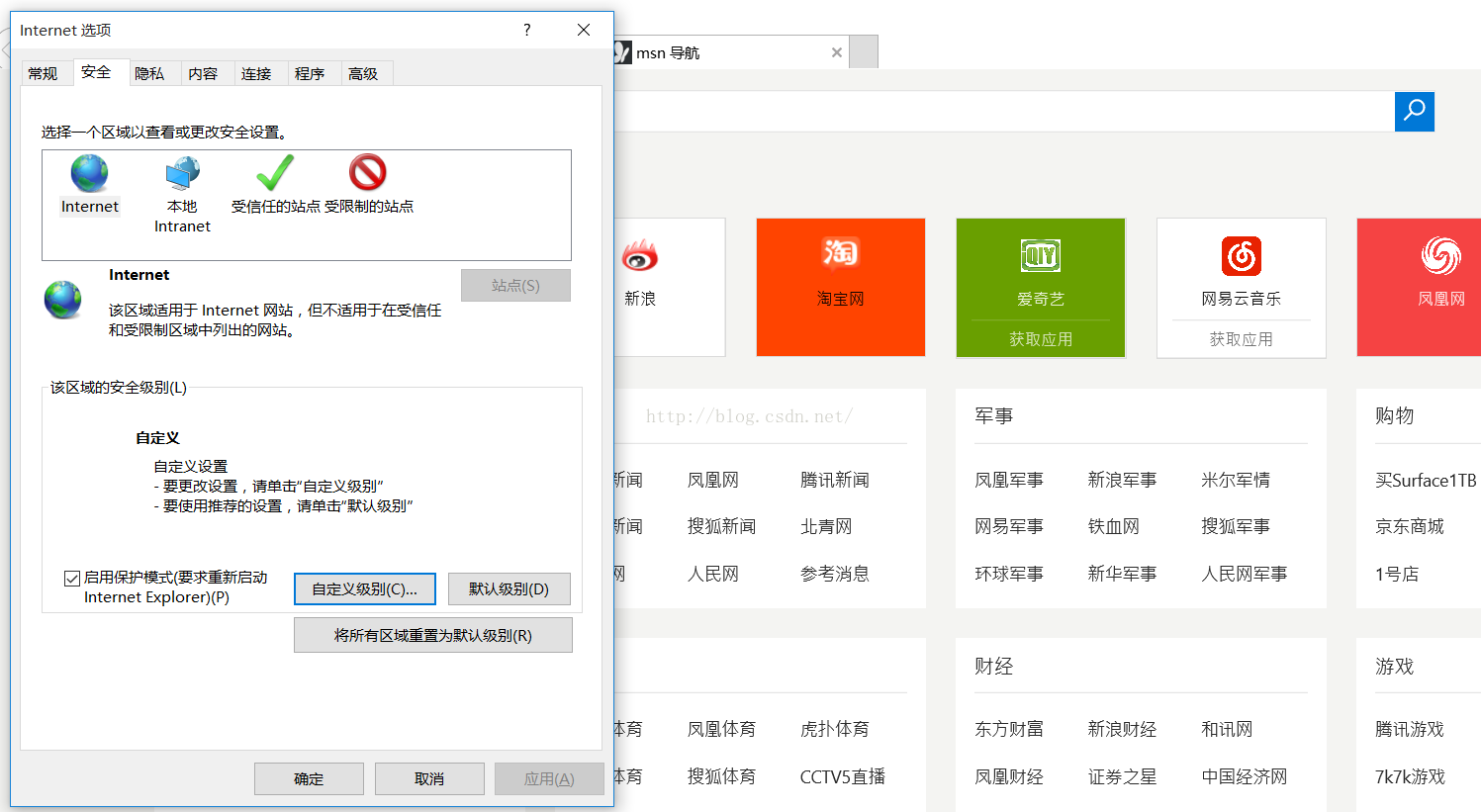The width and height of the screenshot is (1481, 812).
Task: Click the 站点(S) button
Action: pyautogui.click(x=515, y=285)
